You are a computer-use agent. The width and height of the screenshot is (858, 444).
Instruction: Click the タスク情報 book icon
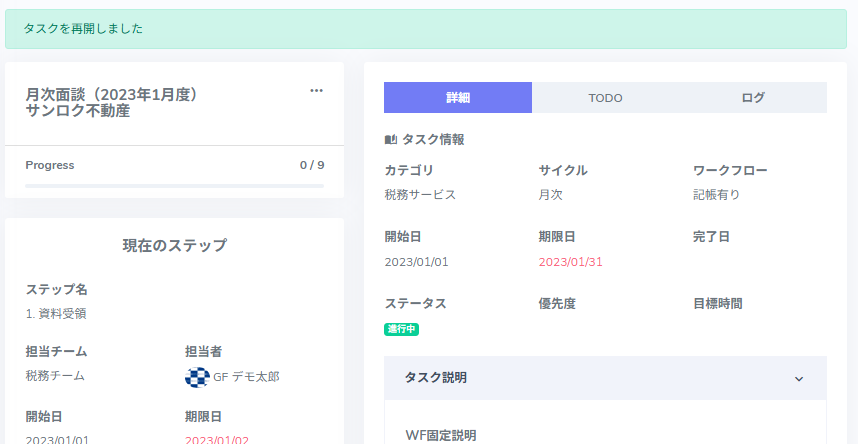click(391, 140)
